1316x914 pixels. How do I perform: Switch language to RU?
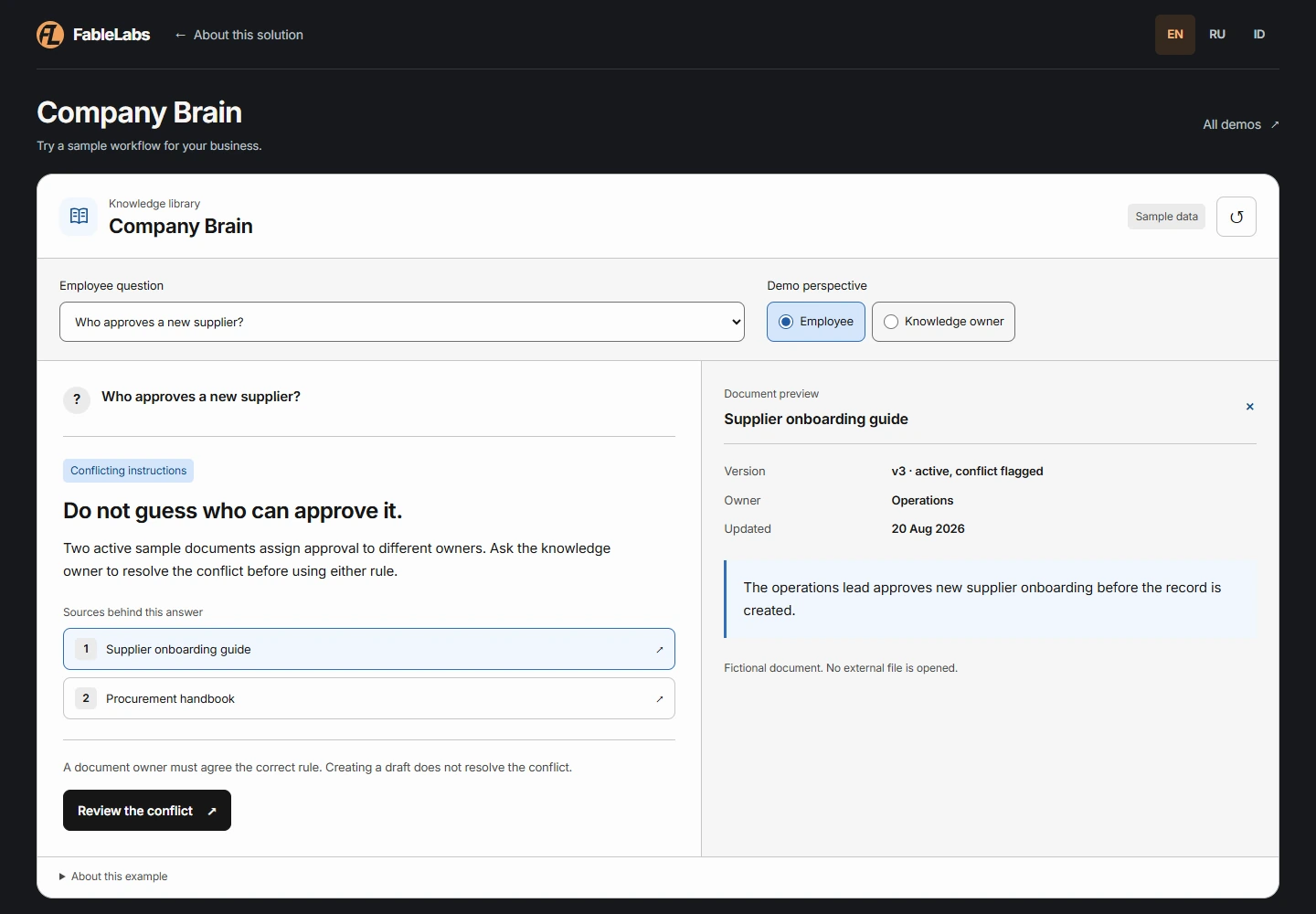(x=1217, y=35)
